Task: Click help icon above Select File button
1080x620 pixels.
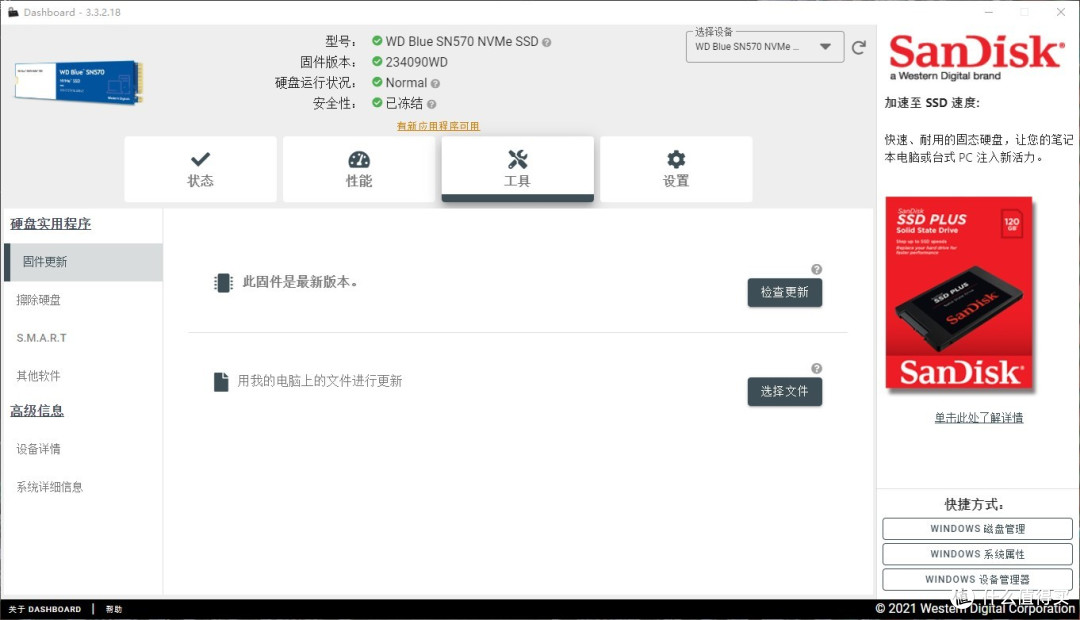Action: 817,368
